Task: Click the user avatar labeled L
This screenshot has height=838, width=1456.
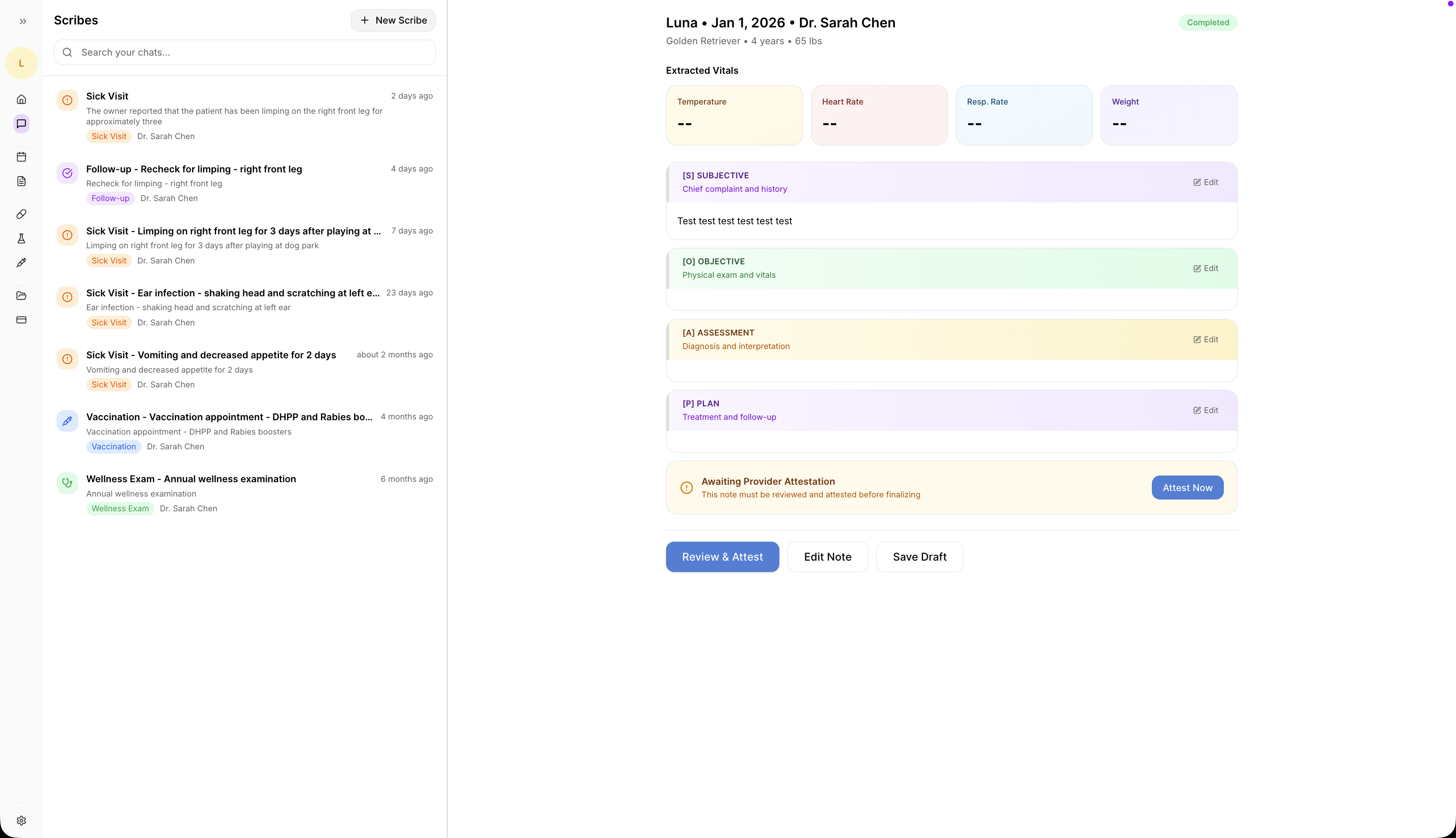Action: coord(21,63)
